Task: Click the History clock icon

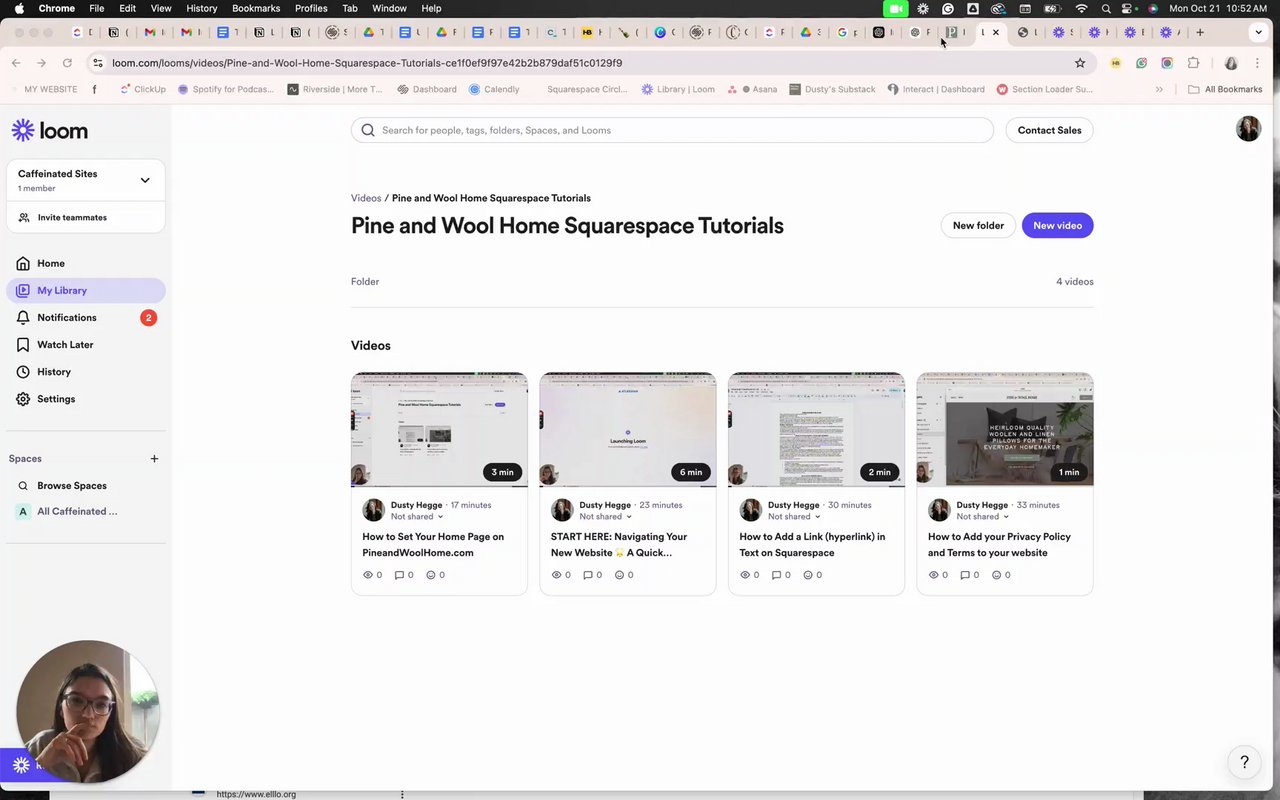Action: point(23,371)
